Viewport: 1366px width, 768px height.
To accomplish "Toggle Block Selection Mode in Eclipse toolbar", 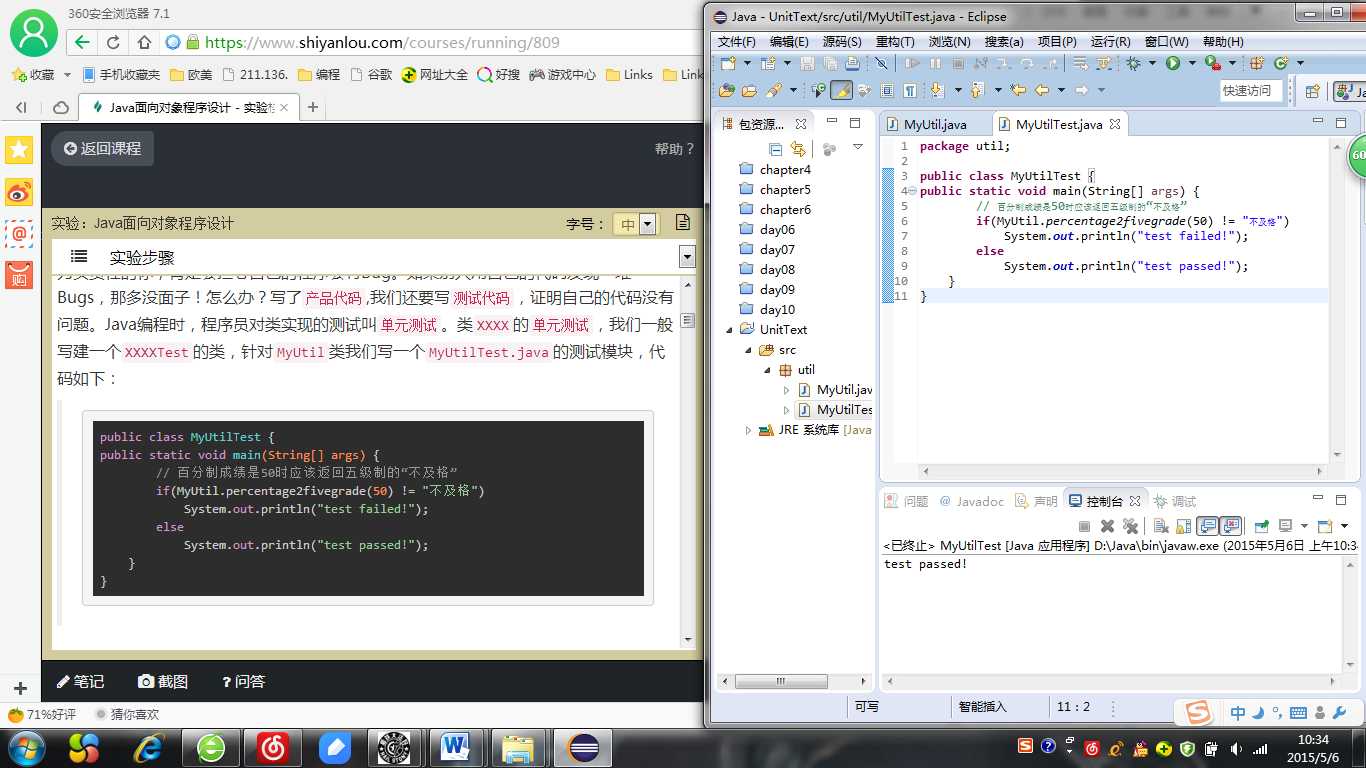I will [x=887, y=90].
